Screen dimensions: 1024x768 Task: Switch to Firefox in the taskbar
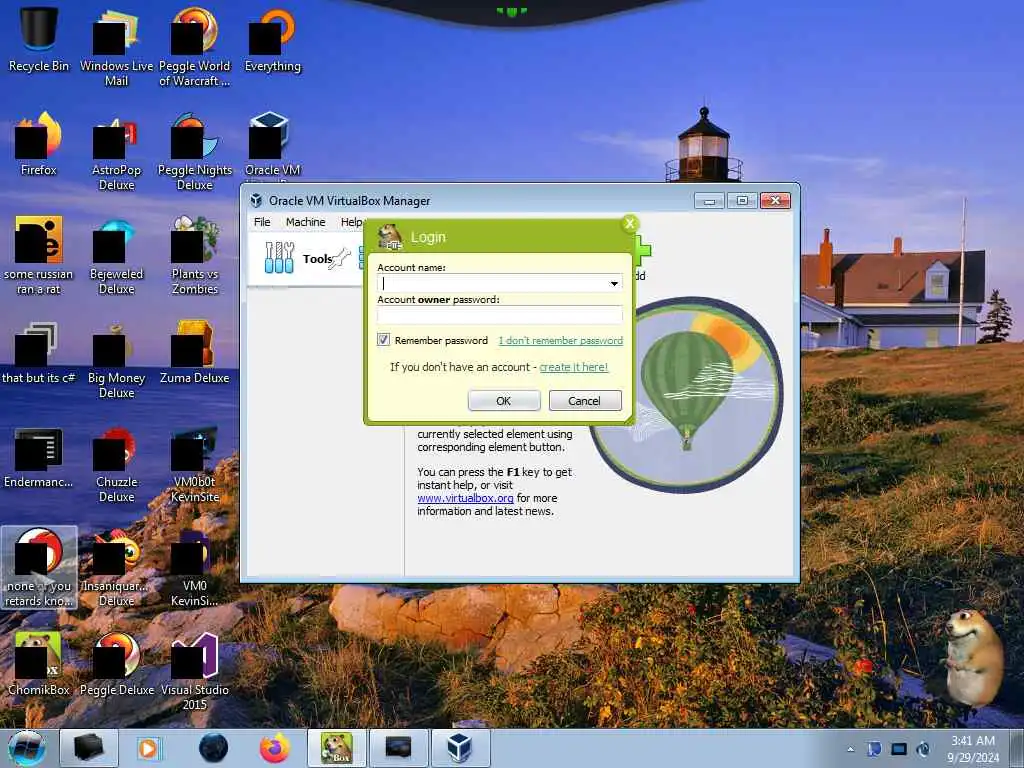point(275,748)
